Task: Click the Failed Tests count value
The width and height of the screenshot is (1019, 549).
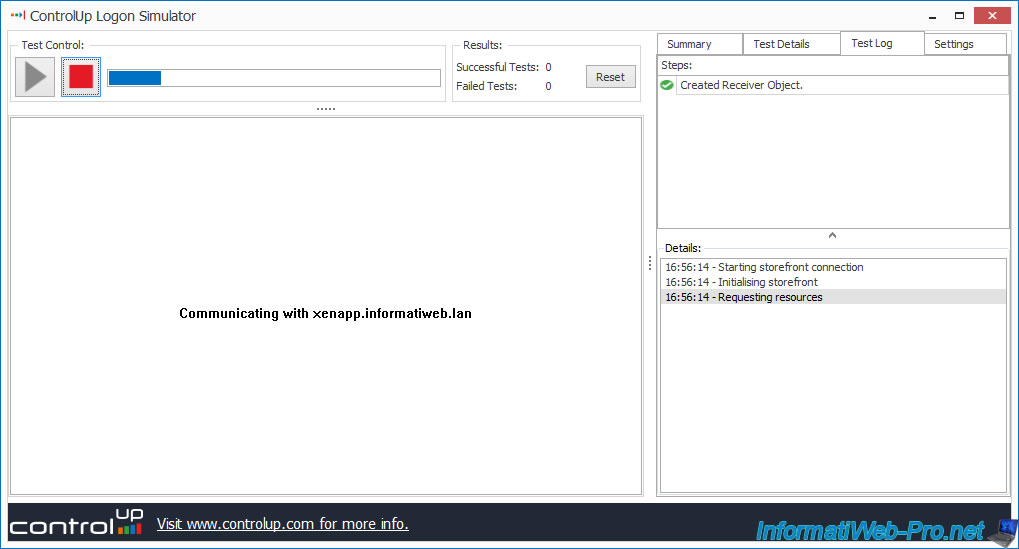Action: pyautogui.click(x=548, y=86)
